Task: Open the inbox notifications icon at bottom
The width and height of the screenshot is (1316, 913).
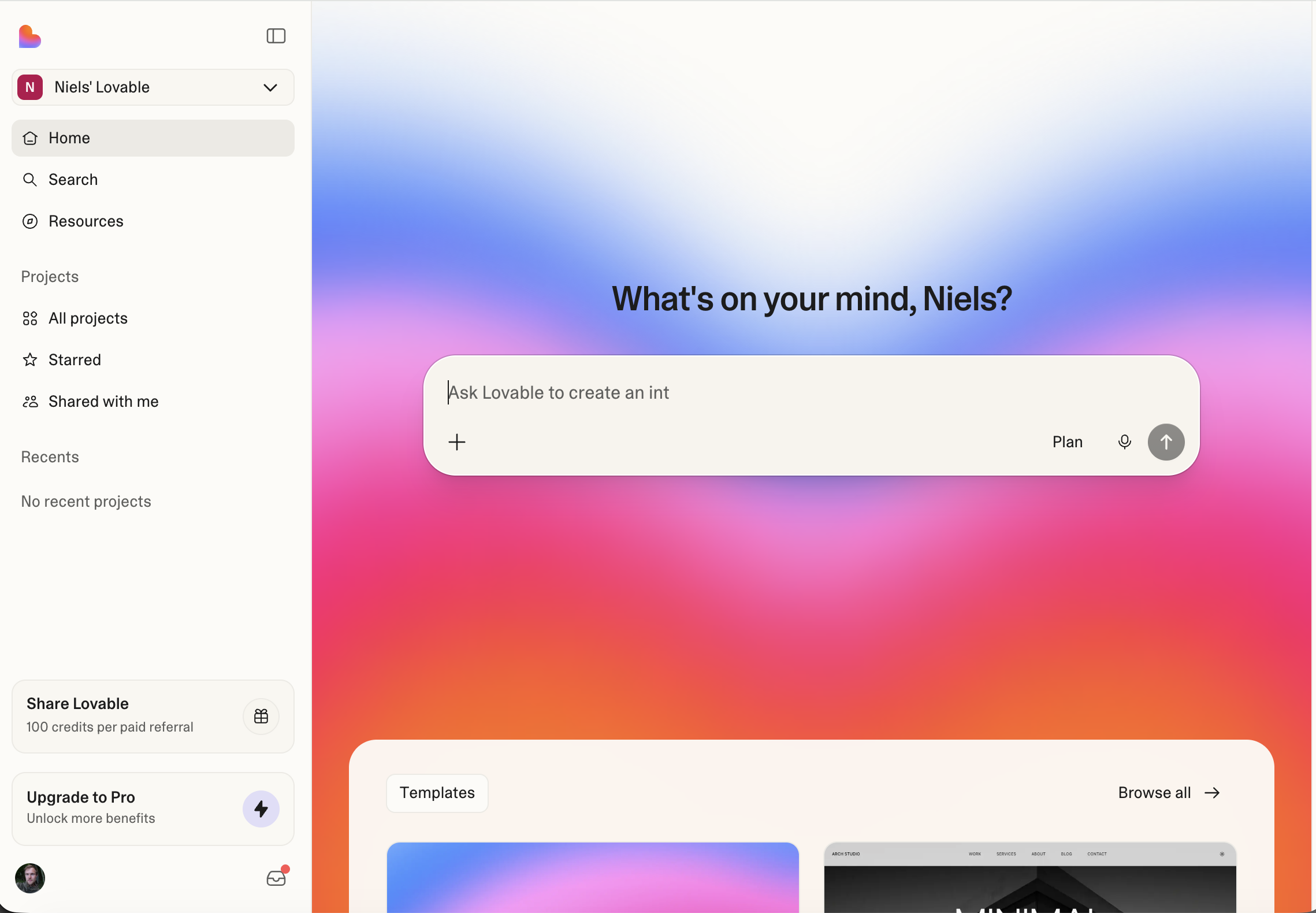Action: pos(276,878)
